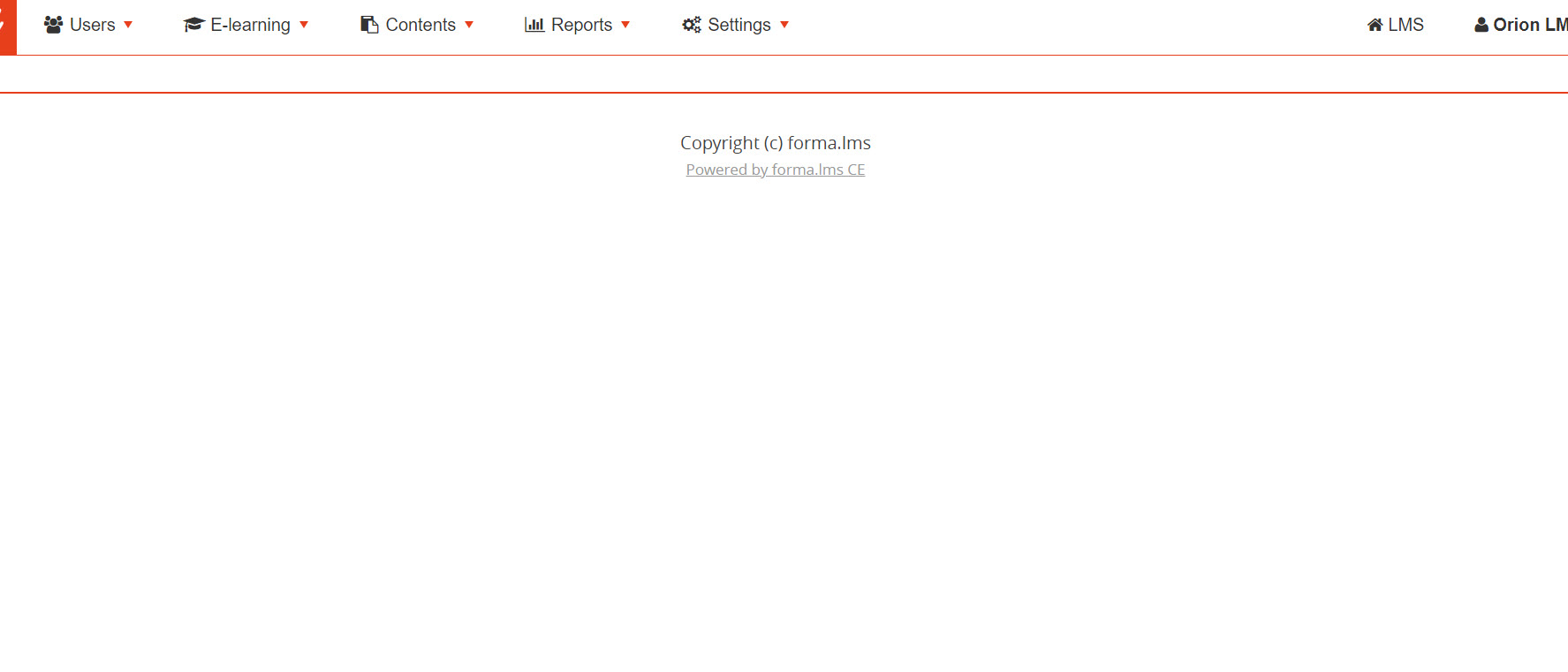Expand the Reports dropdown arrow
The width and height of the screenshot is (1568, 672).
click(625, 25)
